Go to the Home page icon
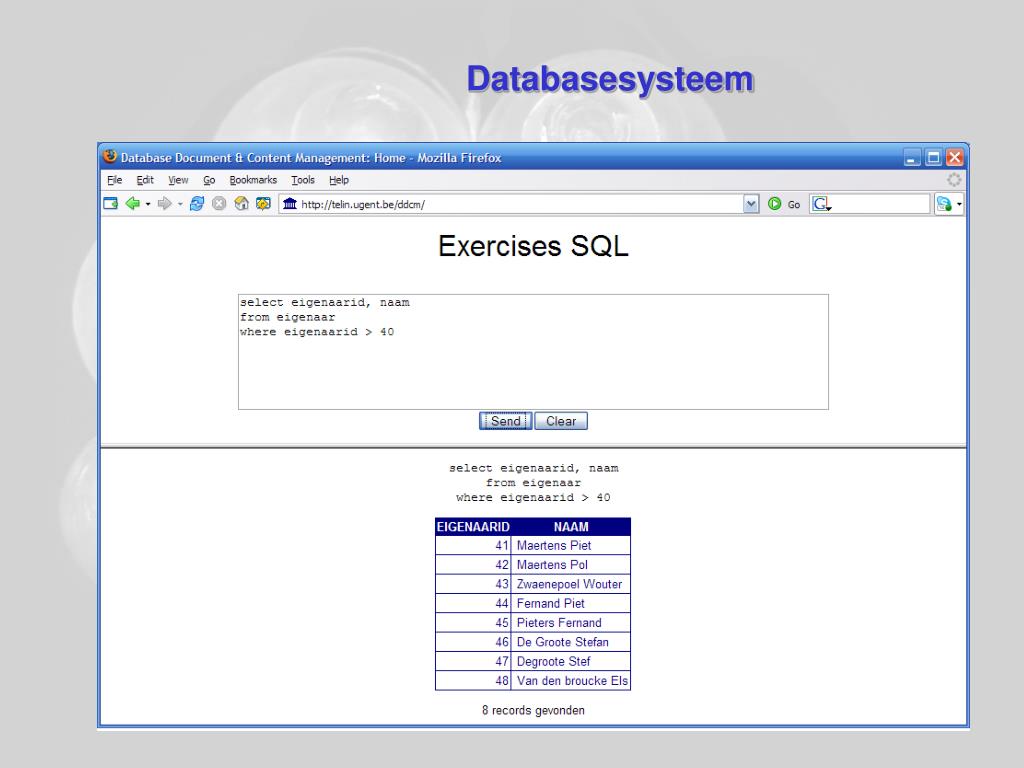The image size is (1024, 768). click(242, 204)
